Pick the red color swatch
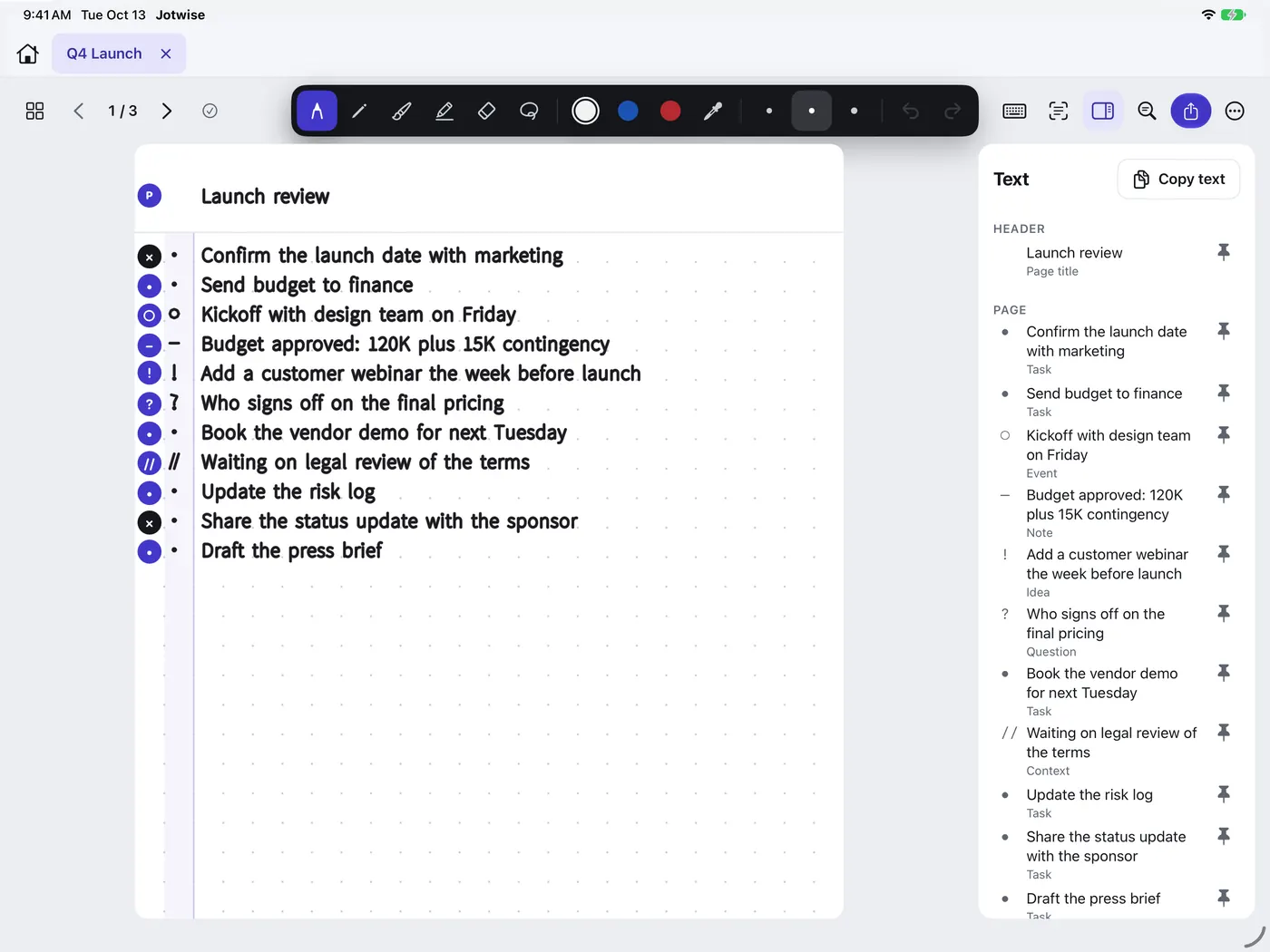 (670, 111)
